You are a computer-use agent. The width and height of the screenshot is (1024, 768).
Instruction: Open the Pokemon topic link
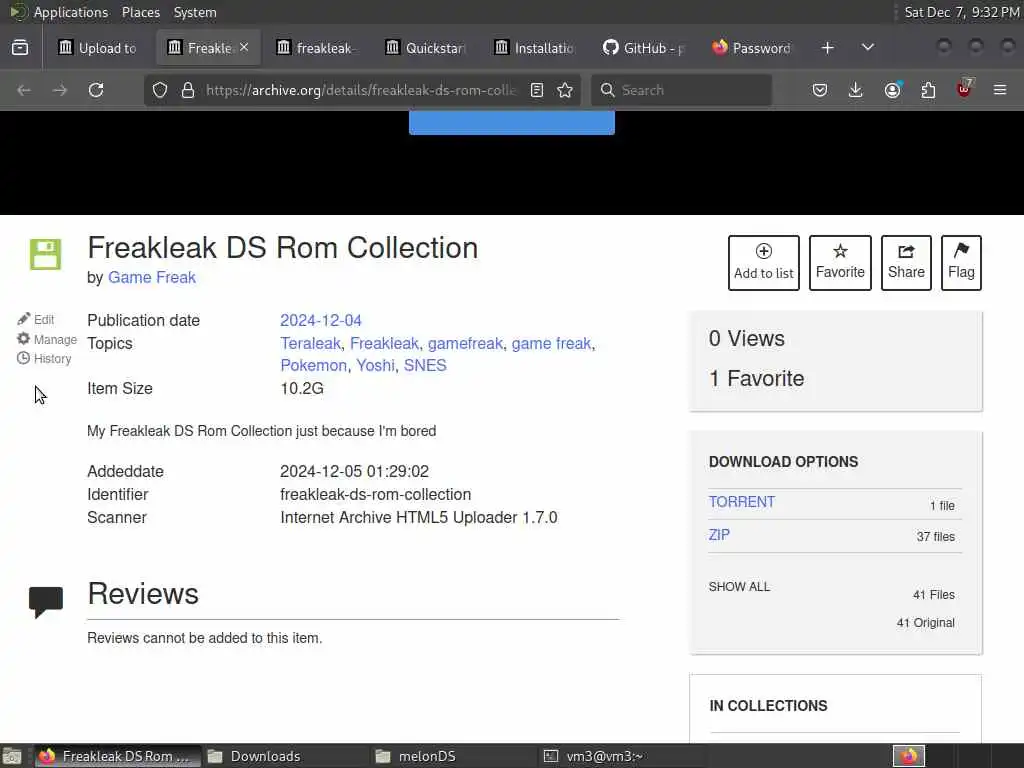[x=313, y=366]
